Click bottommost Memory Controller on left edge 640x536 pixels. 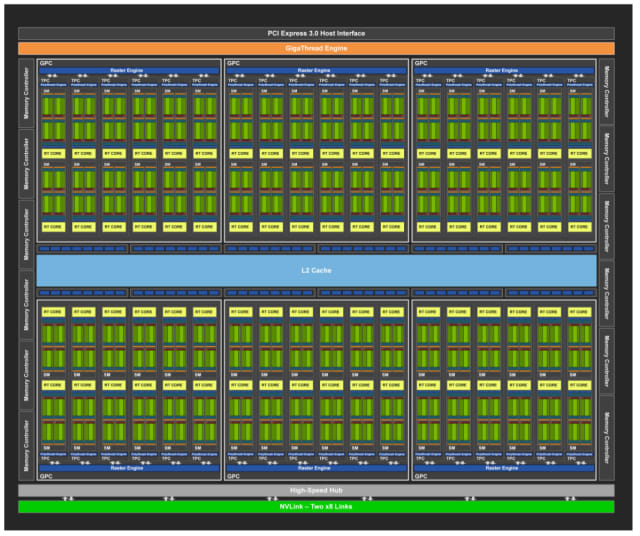tap(27, 446)
